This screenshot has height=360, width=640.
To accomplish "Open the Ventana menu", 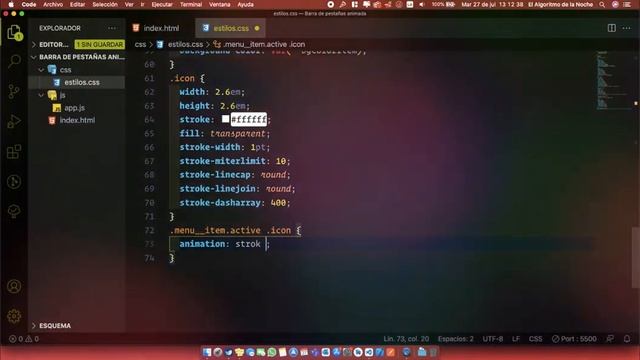I will [220, 4].
